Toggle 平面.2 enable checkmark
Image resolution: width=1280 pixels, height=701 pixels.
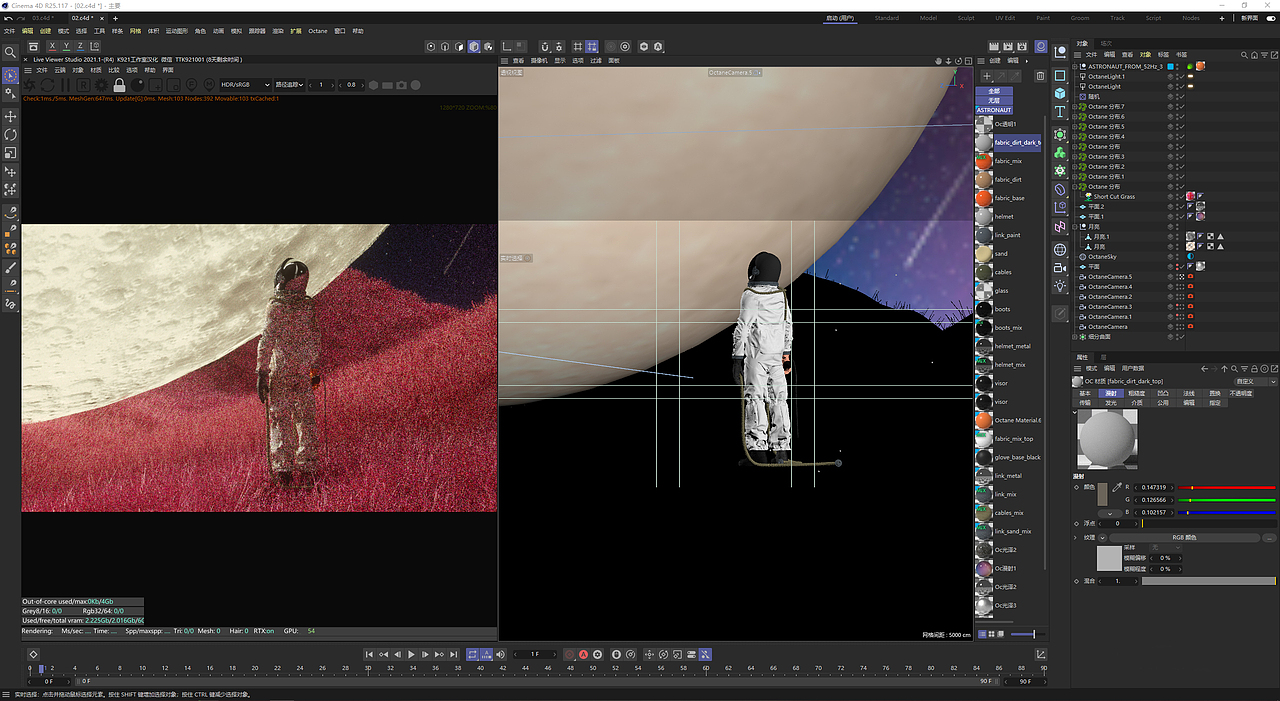coord(1181,207)
